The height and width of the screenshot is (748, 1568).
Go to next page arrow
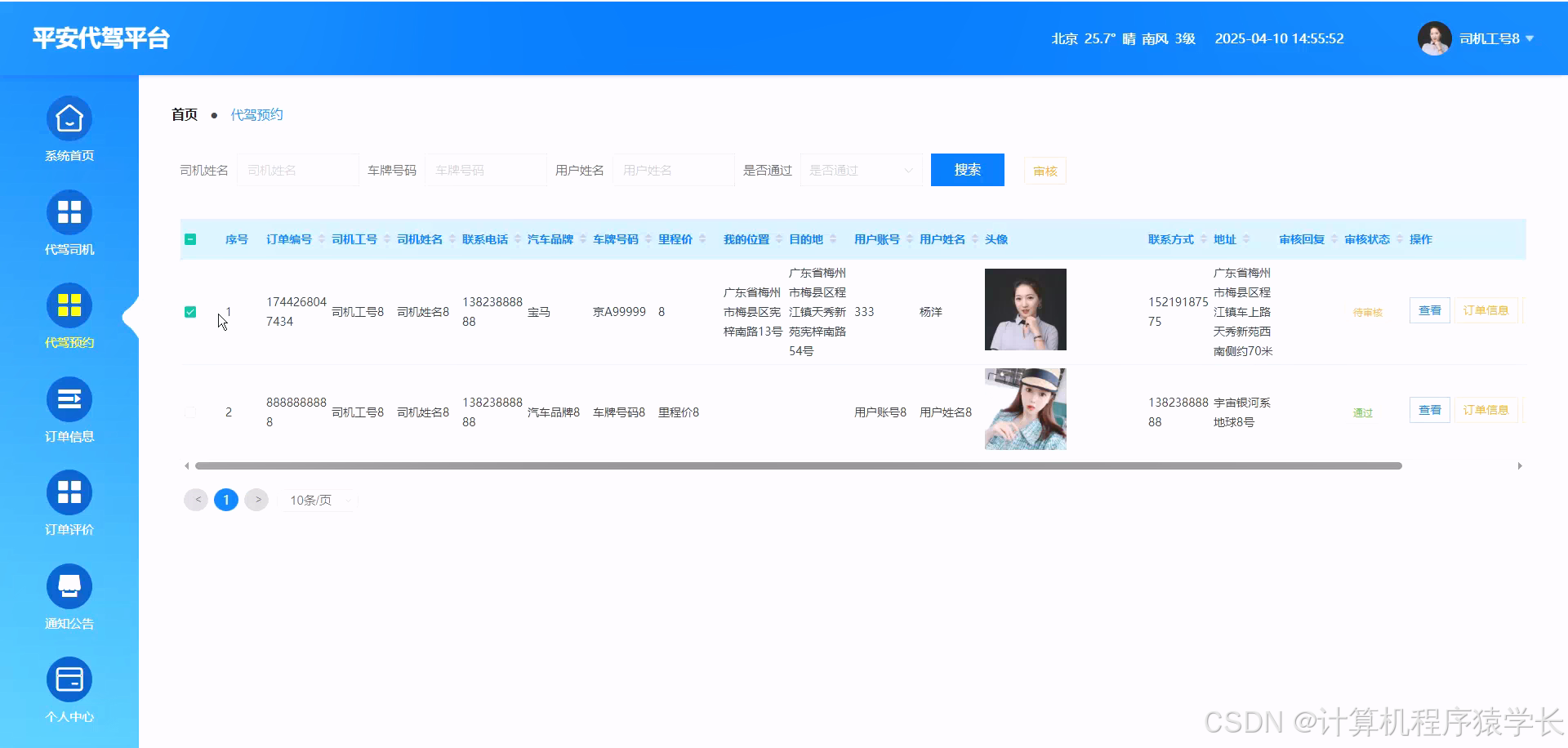[x=256, y=500]
